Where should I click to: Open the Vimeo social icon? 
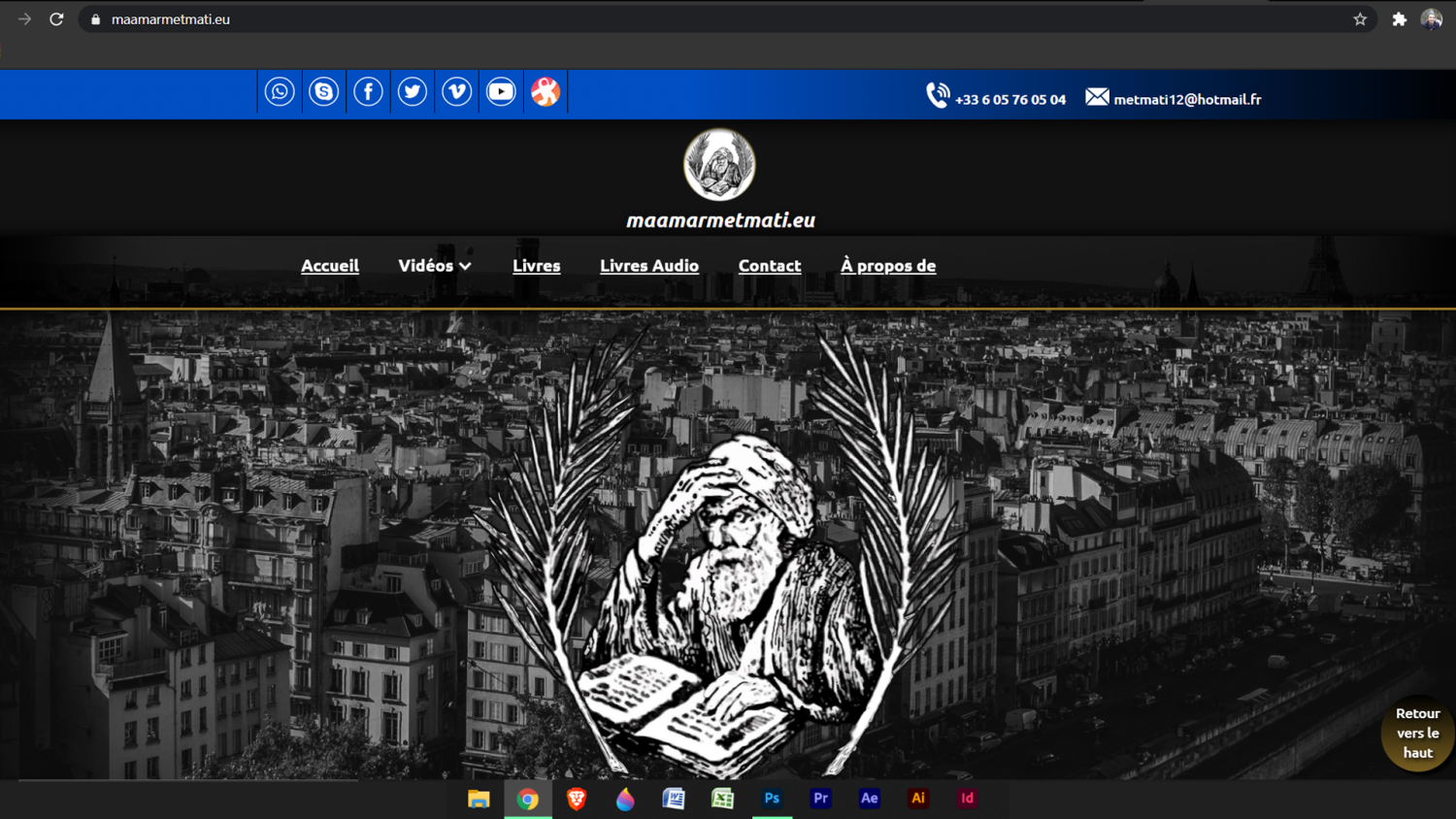[x=457, y=92]
